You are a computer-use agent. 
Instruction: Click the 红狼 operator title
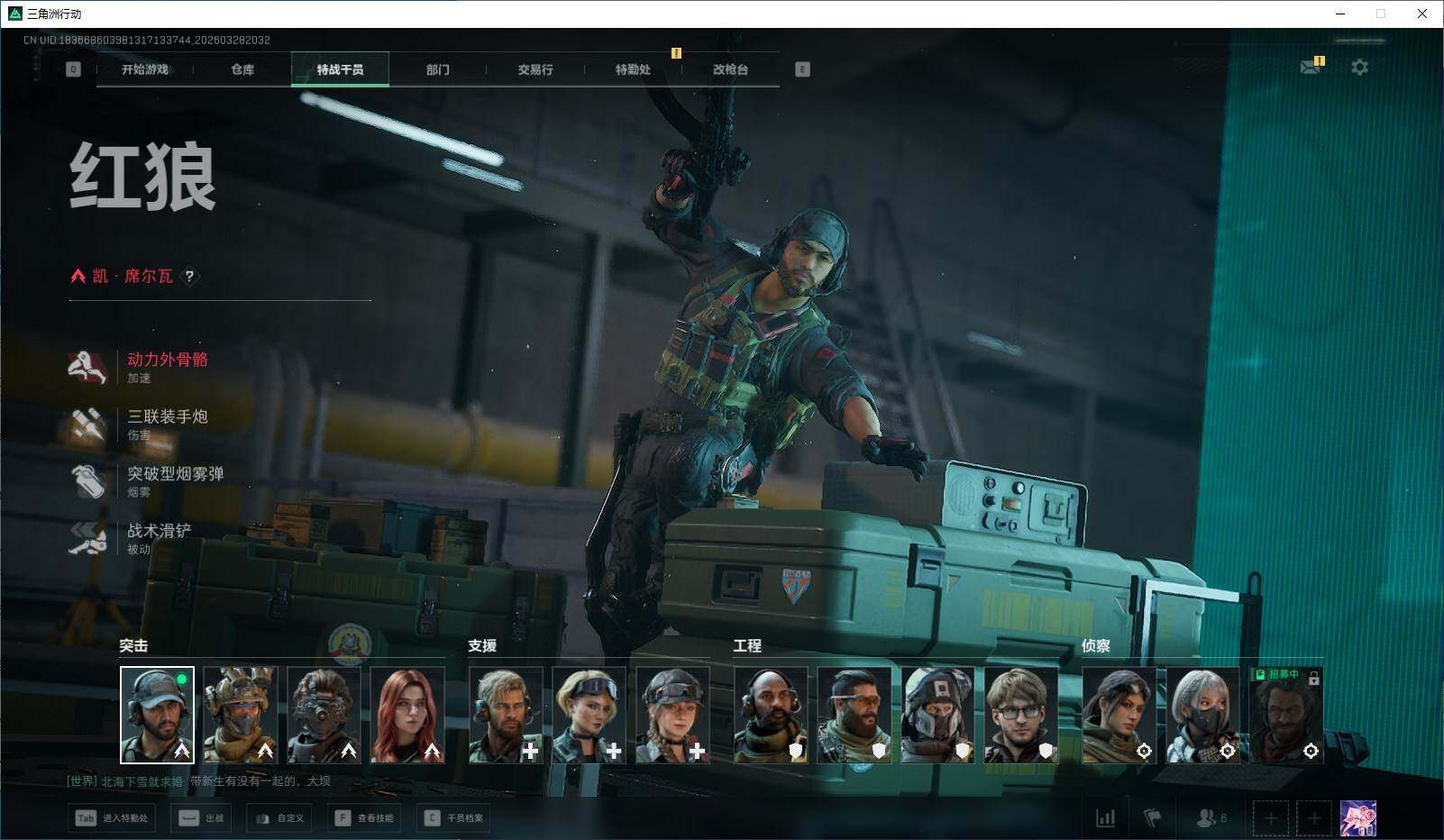(x=142, y=177)
